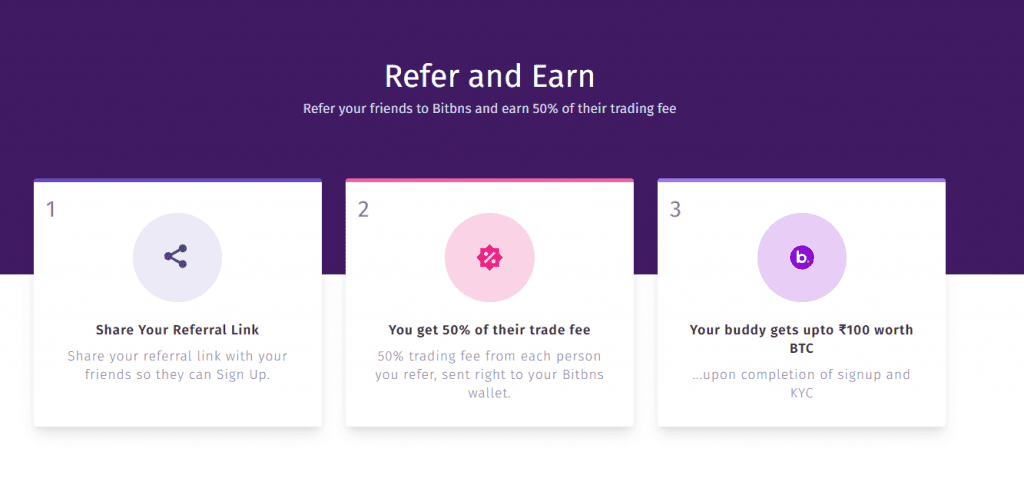Click the You get 50% of their trade fee title
The image size is (1024, 482).
click(489, 330)
